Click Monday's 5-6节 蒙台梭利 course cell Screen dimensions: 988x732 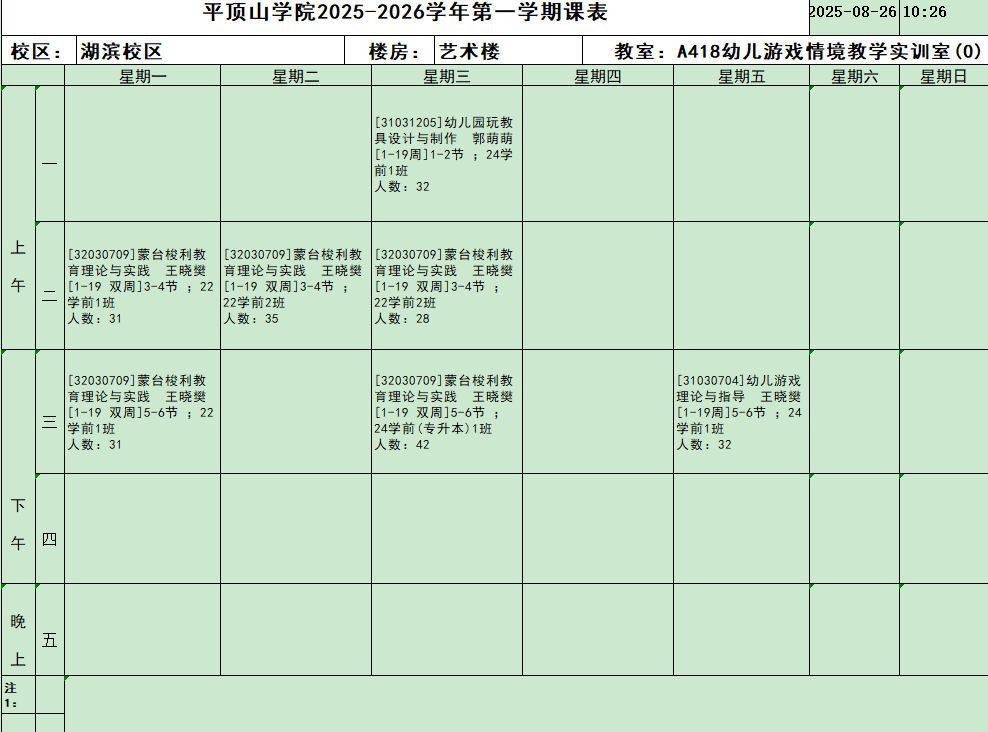pos(141,412)
